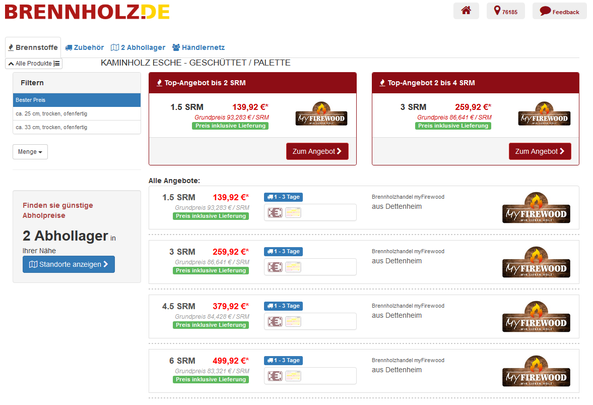The image size is (593, 405).
Task: Click myFirewood logo in 6 SRM offer row
Action: pyautogui.click(x=536, y=371)
